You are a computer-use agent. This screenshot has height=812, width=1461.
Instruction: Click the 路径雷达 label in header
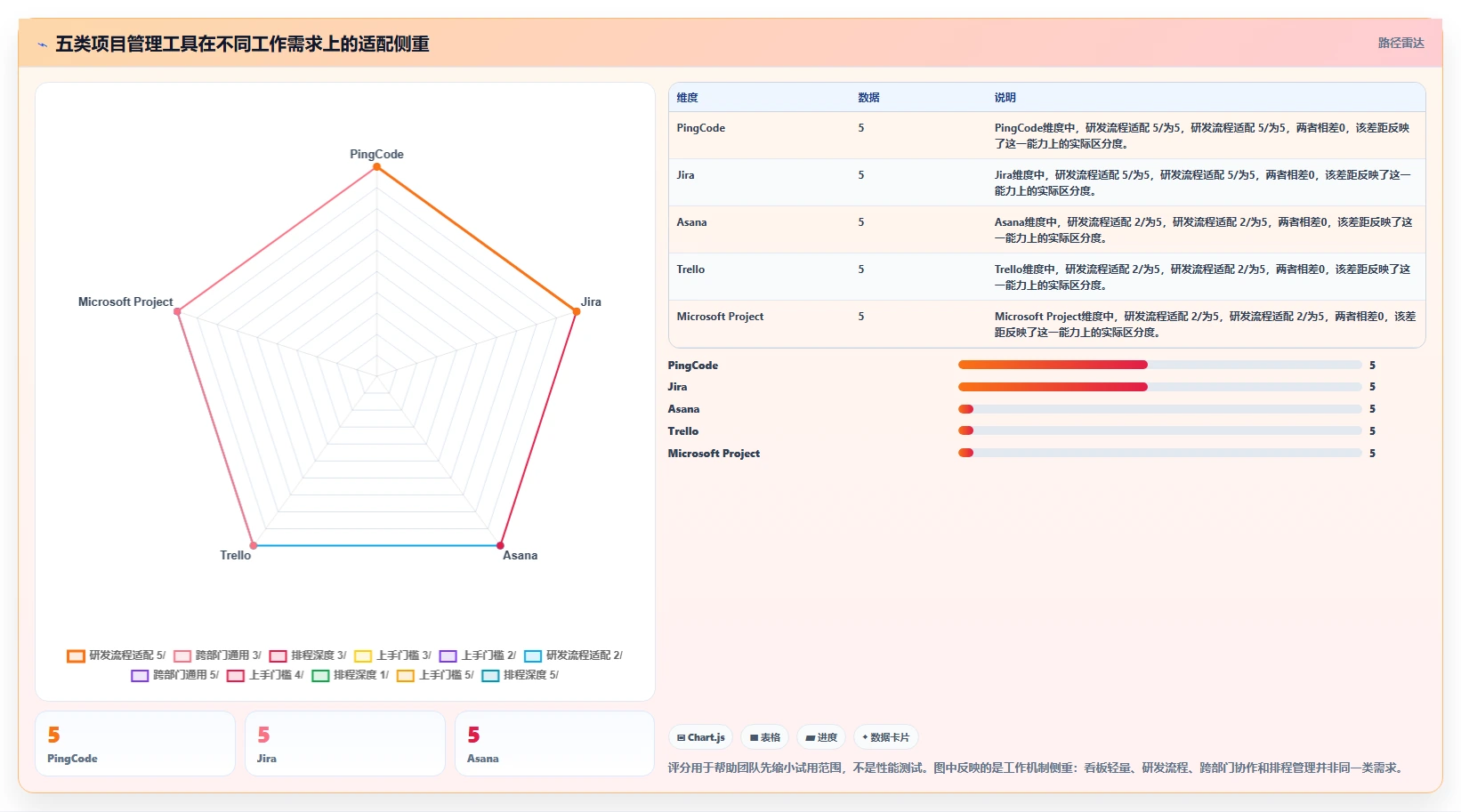1400,43
